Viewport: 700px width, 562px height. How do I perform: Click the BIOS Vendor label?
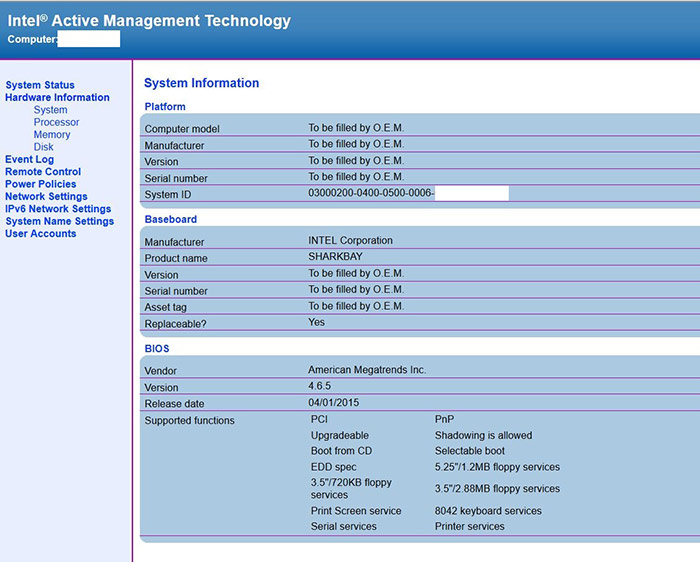(x=161, y=371)
